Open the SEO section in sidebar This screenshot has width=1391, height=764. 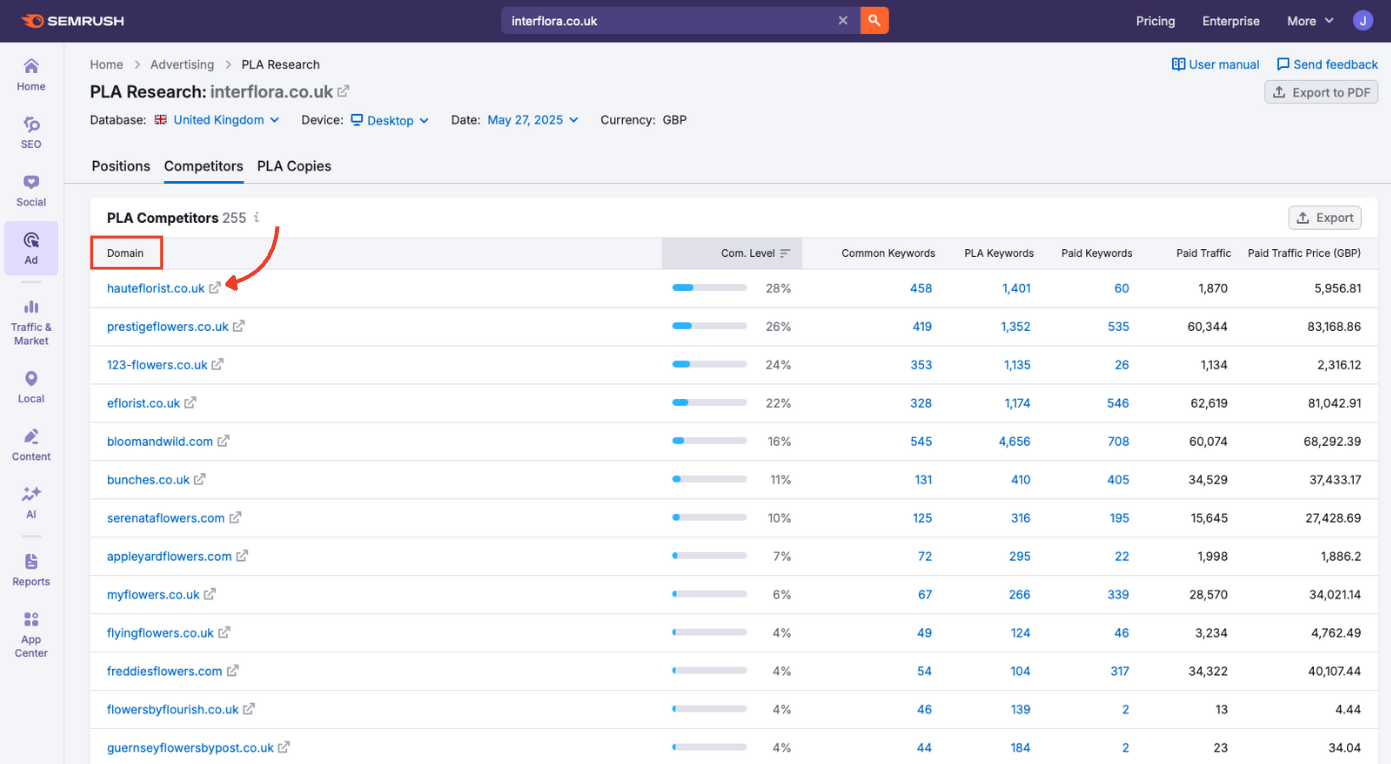(x=31, y=131)
